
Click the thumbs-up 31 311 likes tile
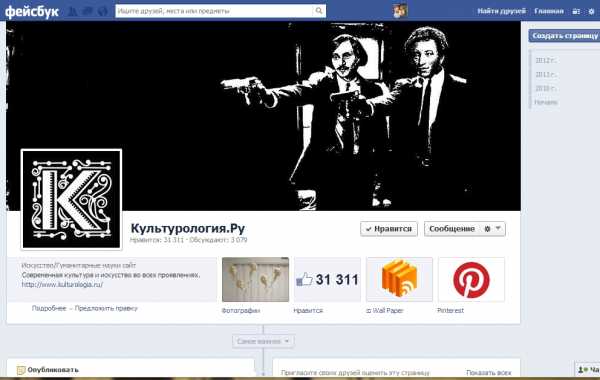(x=328, y=279)
